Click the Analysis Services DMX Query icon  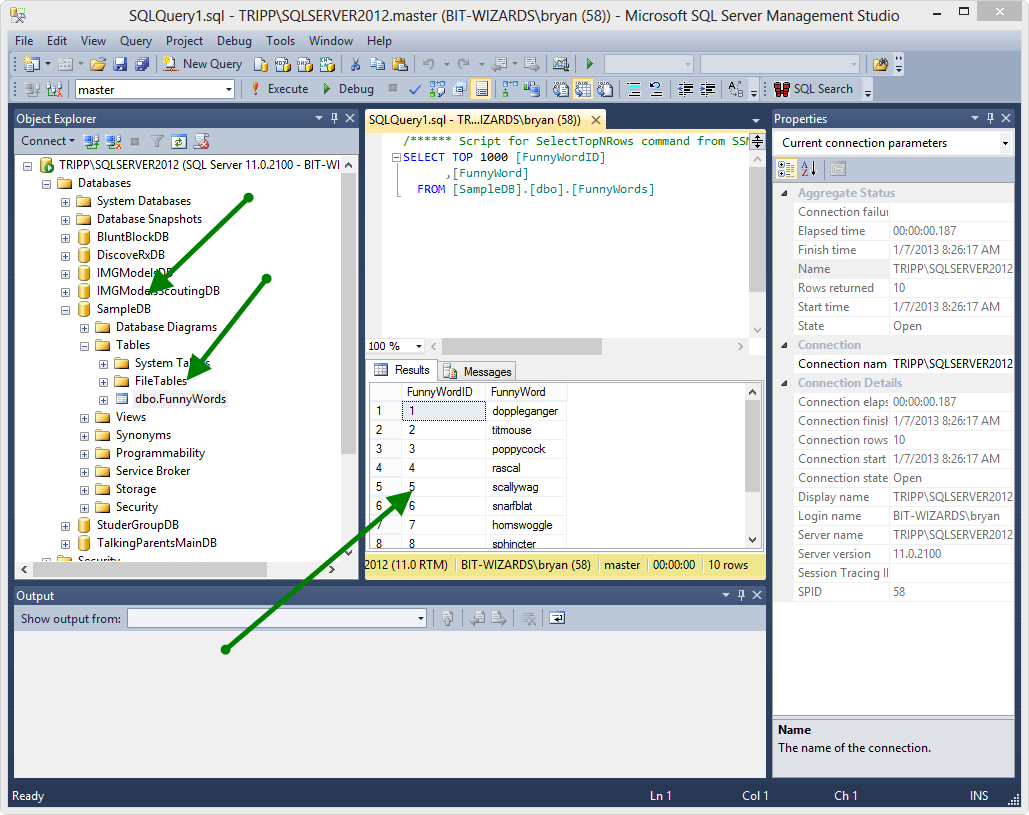[x=304, y=64]
